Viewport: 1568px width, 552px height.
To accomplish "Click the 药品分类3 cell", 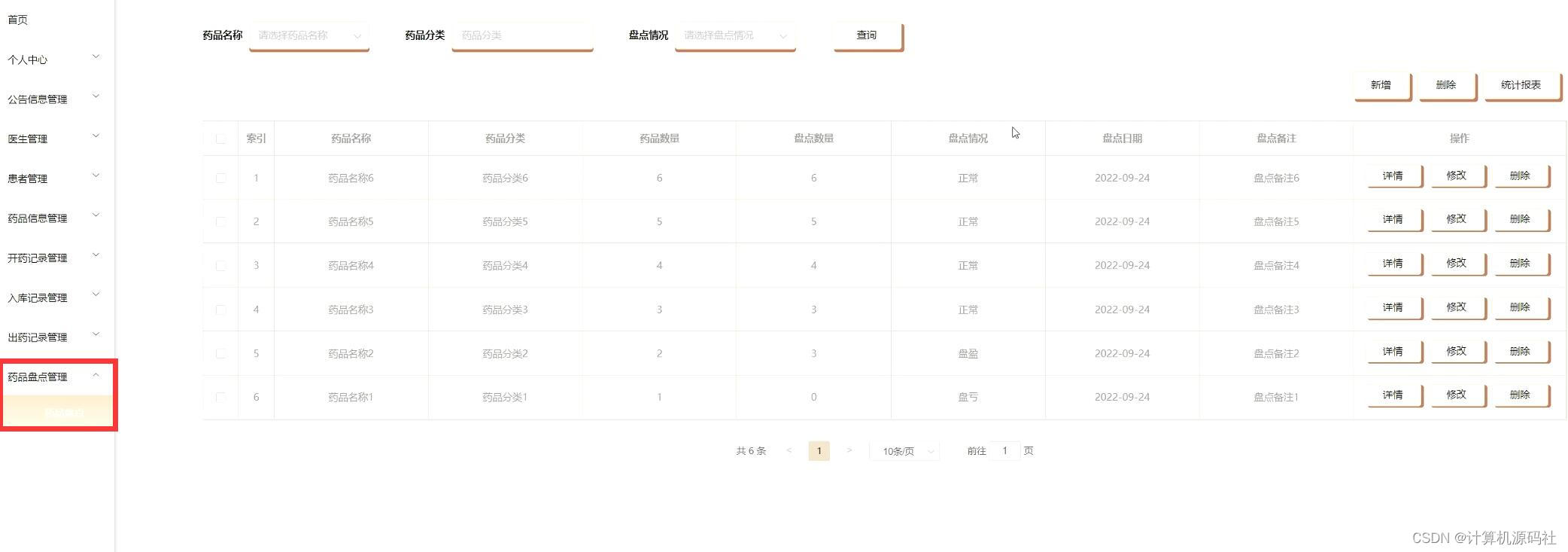I will pos(506,310).
